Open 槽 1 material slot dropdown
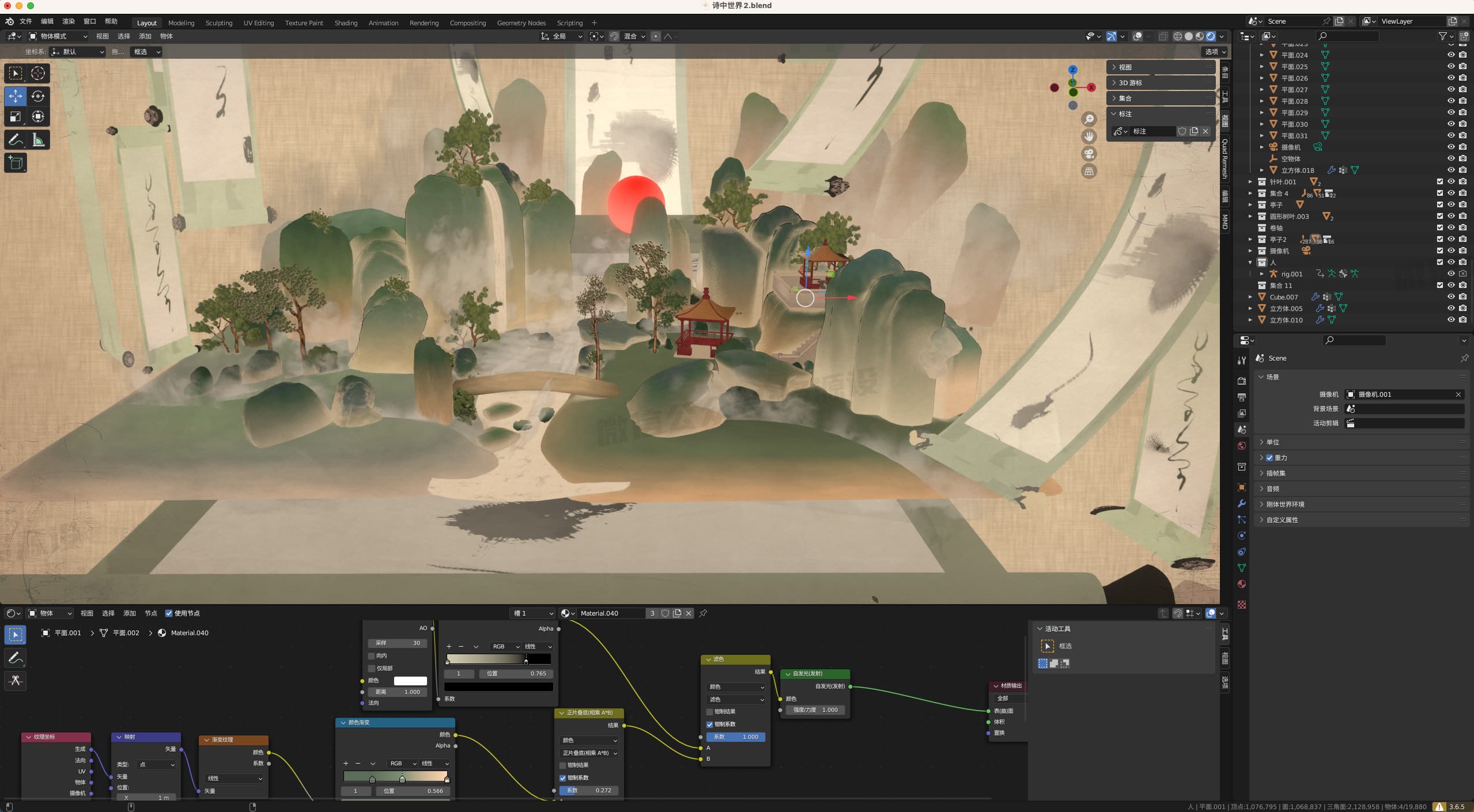 coord(532,613)
